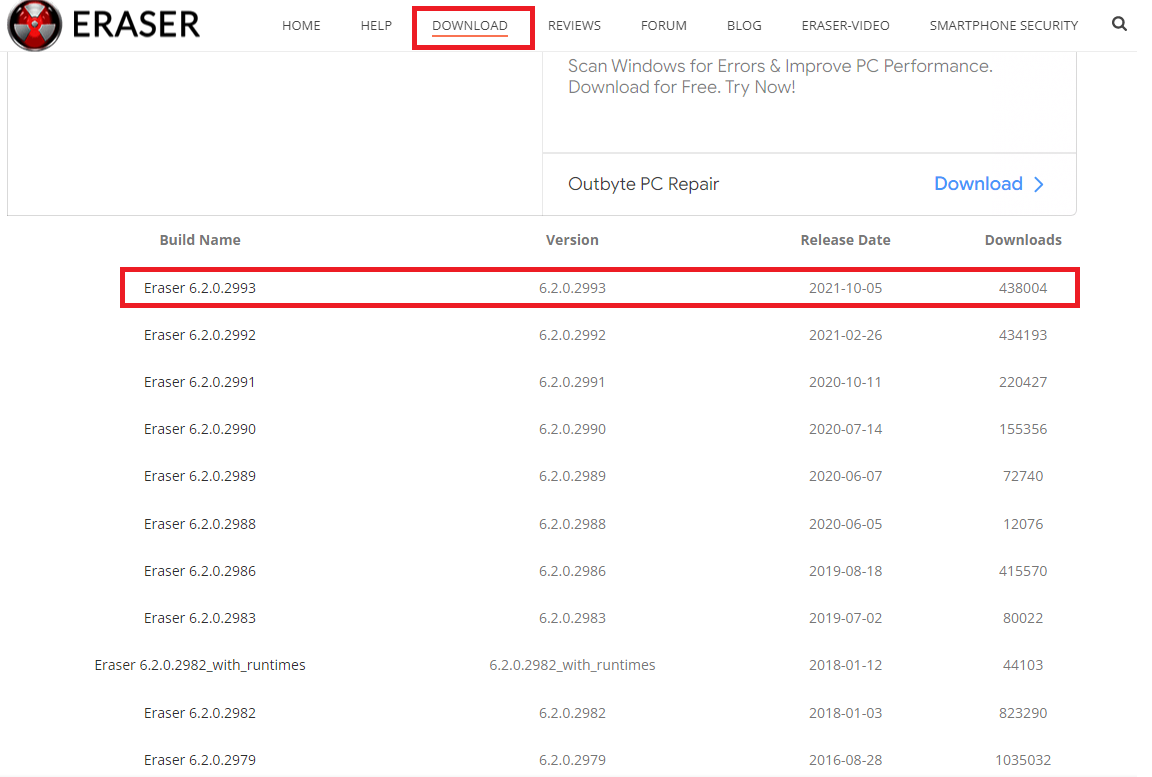Click release date 2018-01-12

coord(846,665)
